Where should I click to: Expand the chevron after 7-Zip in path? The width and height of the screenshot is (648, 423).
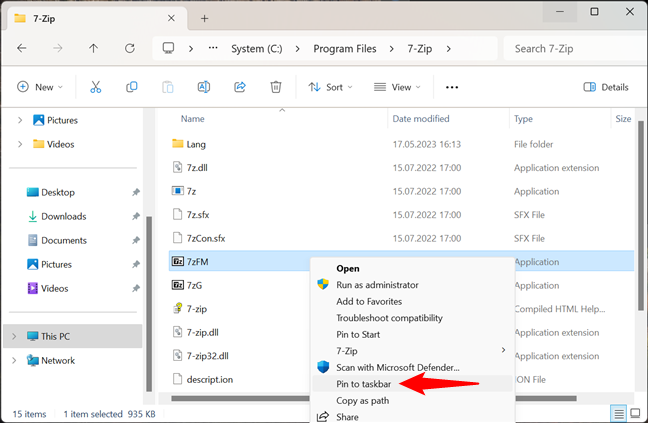pos(449,49)
